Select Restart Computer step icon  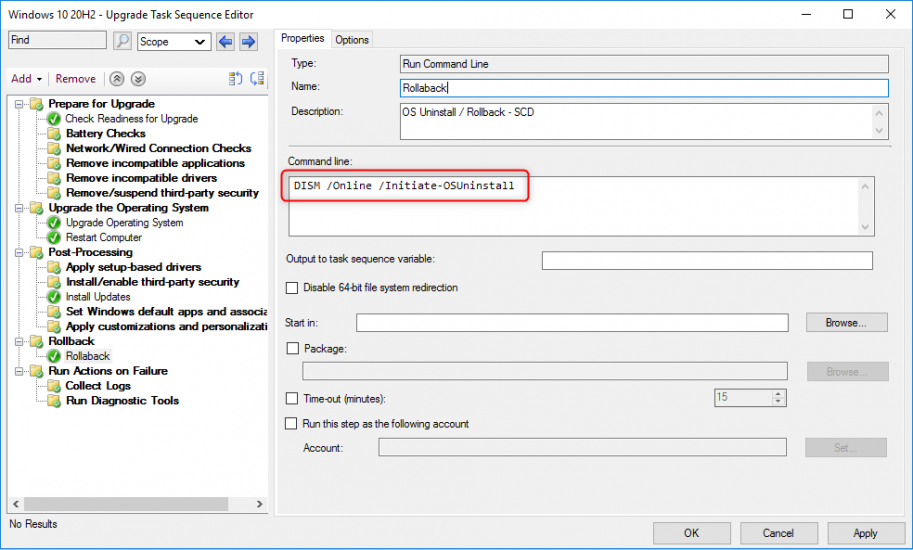point(54,237)
